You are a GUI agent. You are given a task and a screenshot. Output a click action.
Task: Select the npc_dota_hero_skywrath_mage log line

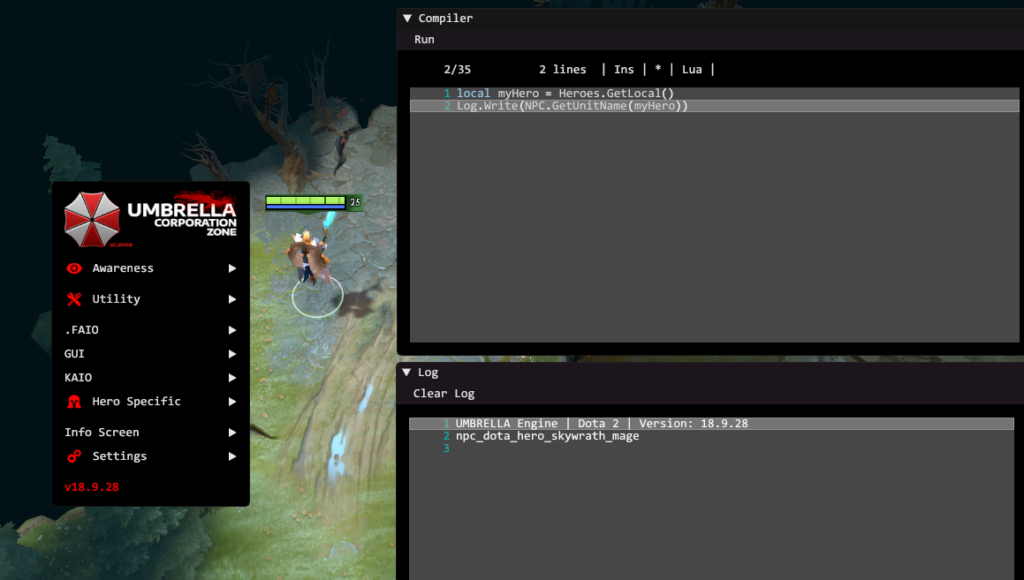[547, 436]
